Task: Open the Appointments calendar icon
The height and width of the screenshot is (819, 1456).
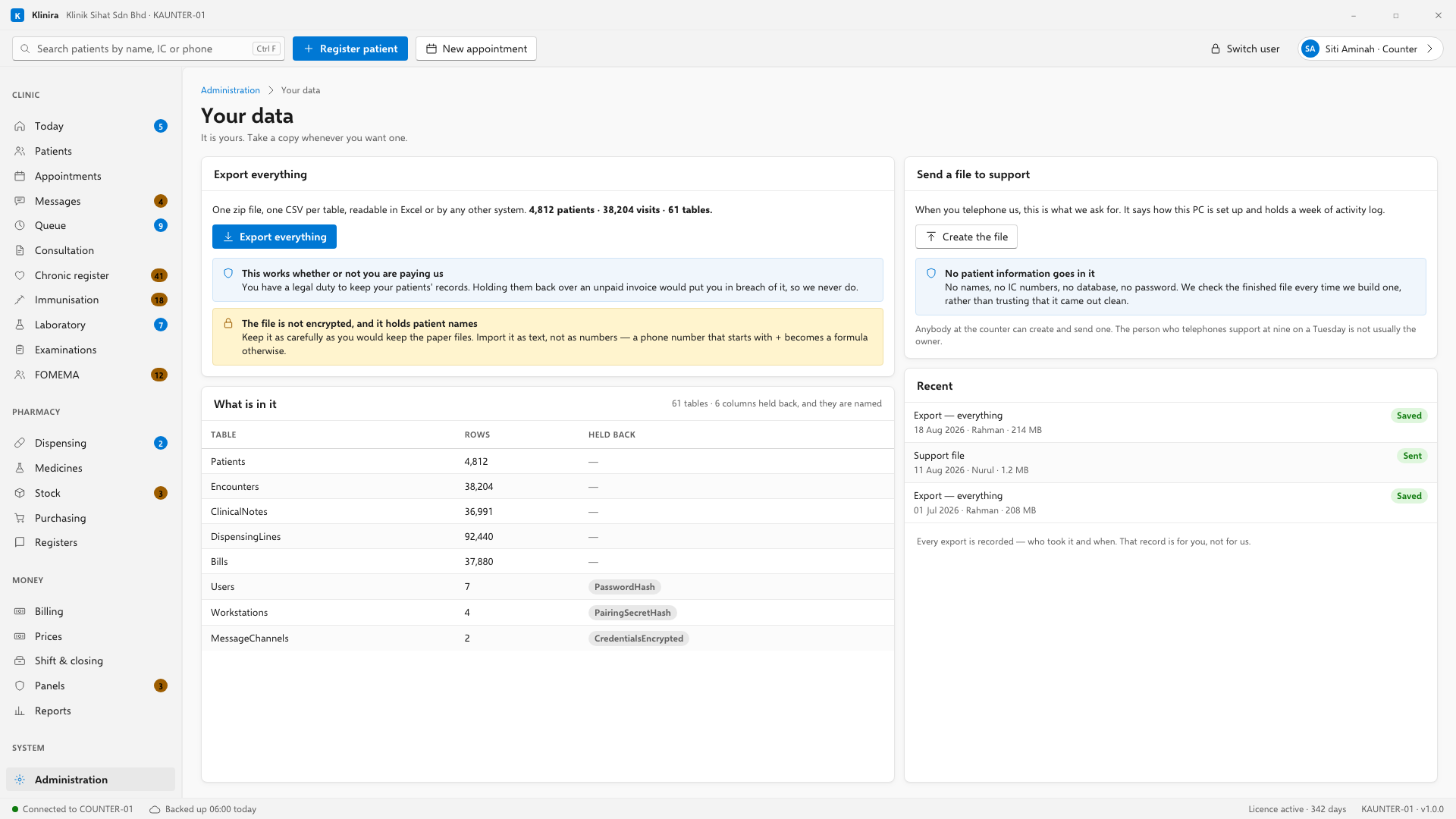Action: pyautogui.click(x=20, y=176)
